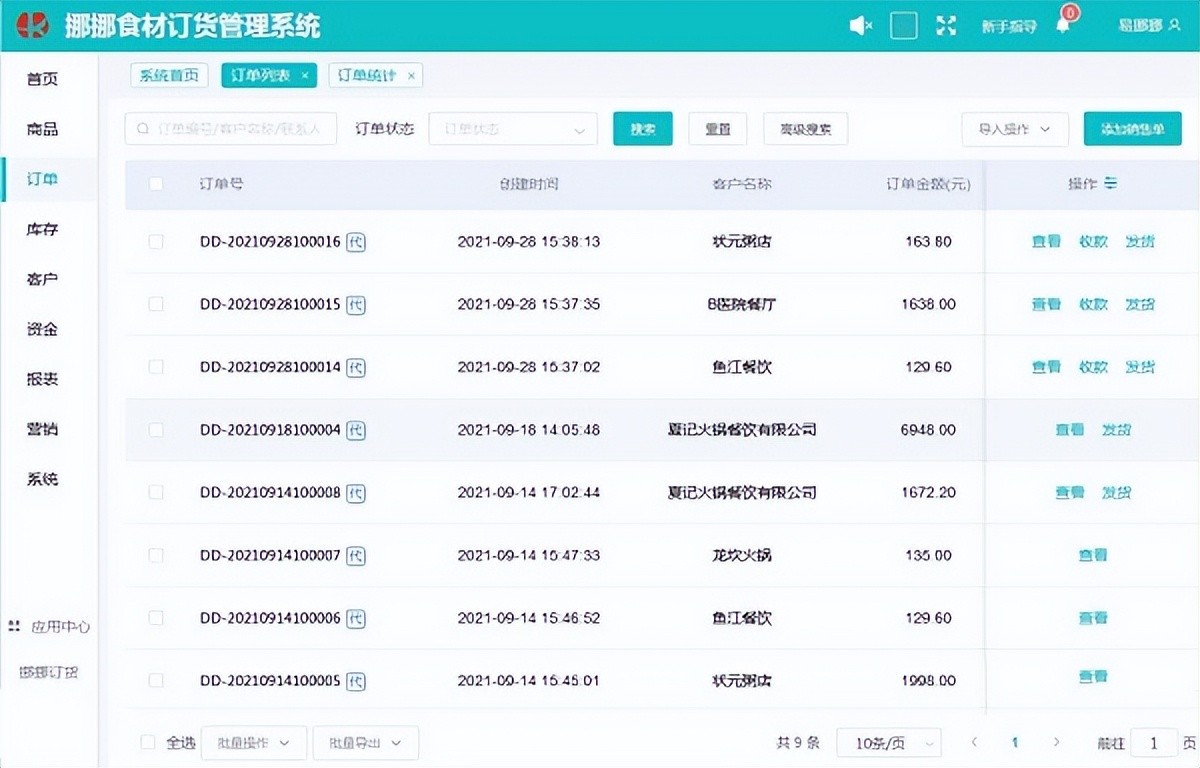Switch to the 系统首页 tab
The width and height of the screenshot is (1200, 768).
coord(169,76)
